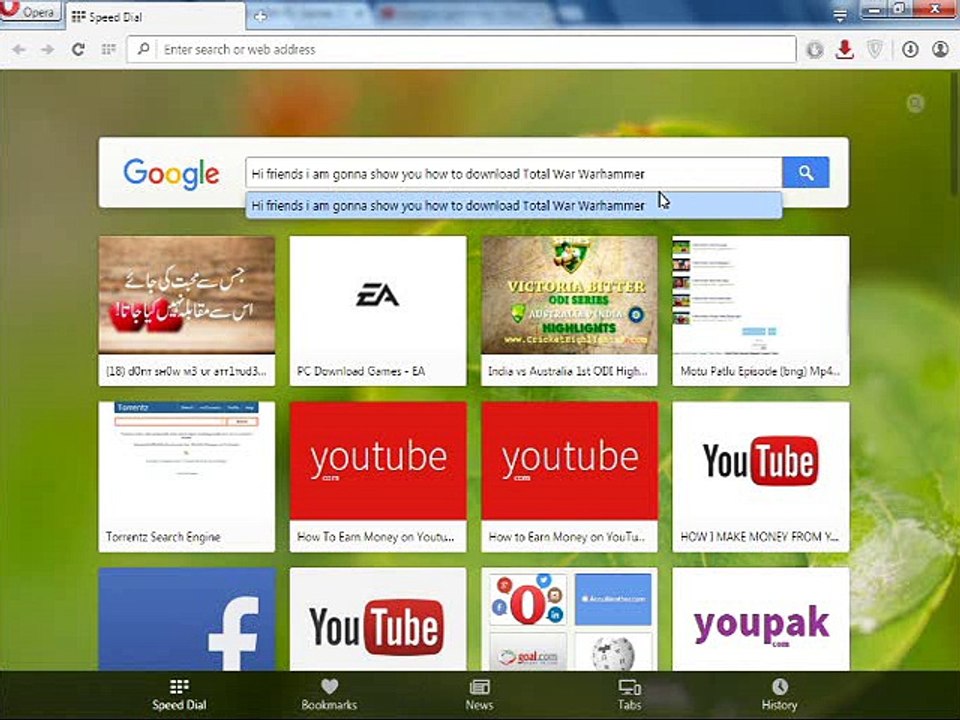Click the page vertical scrollbar
The image size is (960, 720).
point(956,135)
